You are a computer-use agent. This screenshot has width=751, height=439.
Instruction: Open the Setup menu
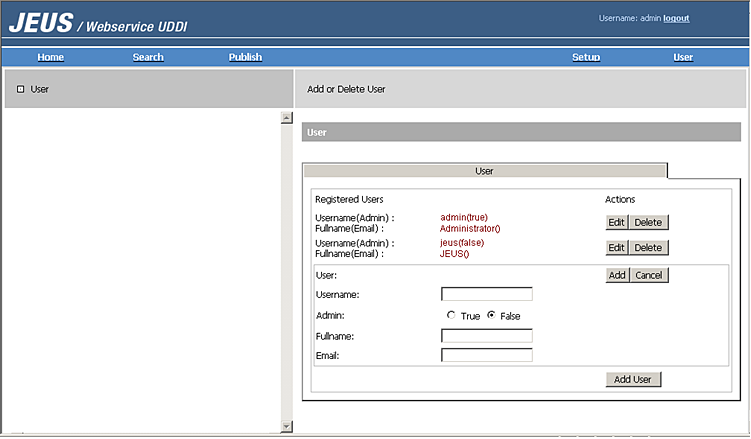pos(586,57)
